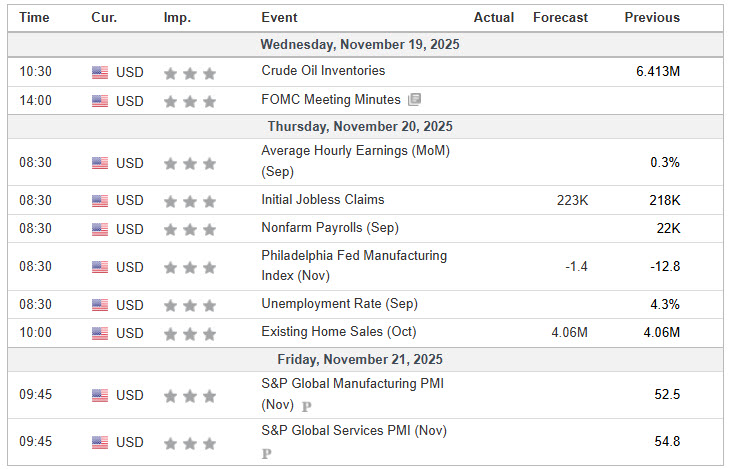730x469 pixels.
Task: Click the Previous column header
Action: click(652, 17)
